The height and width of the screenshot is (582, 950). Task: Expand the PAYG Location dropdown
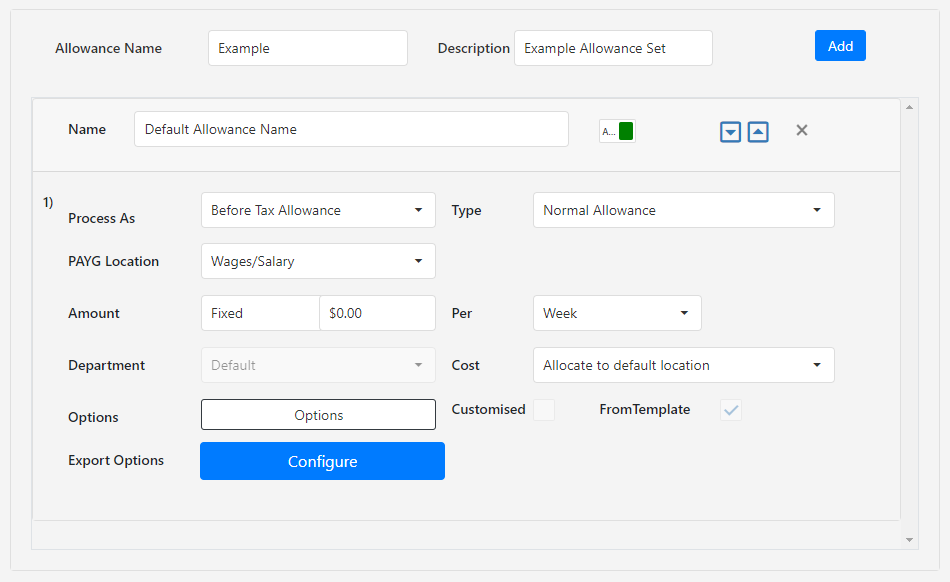point(318,261)
